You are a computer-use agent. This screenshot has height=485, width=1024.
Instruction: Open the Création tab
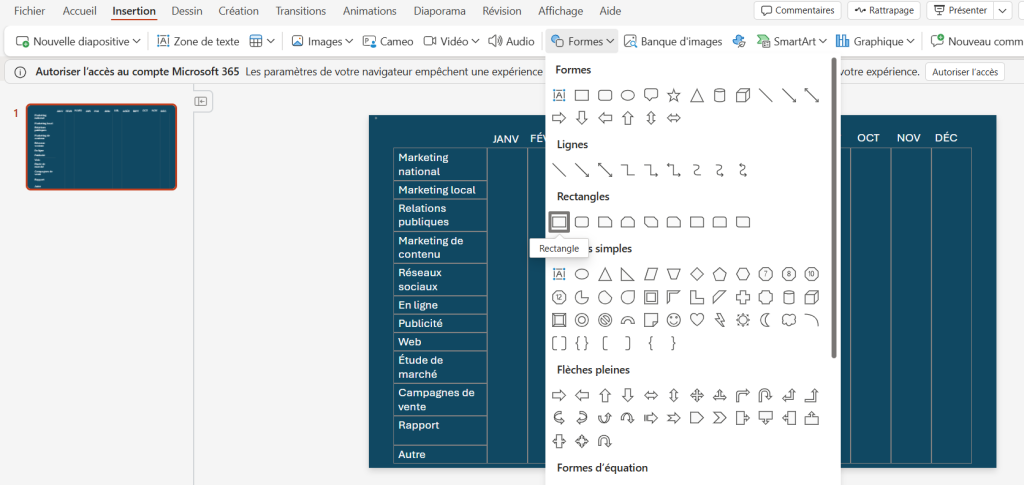(238, 11)
